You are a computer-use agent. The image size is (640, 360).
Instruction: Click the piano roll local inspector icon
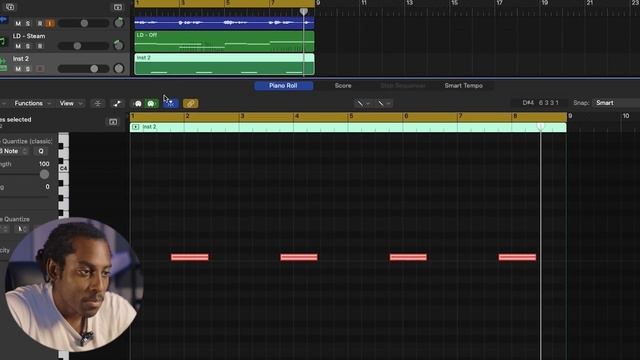point(113,122)
